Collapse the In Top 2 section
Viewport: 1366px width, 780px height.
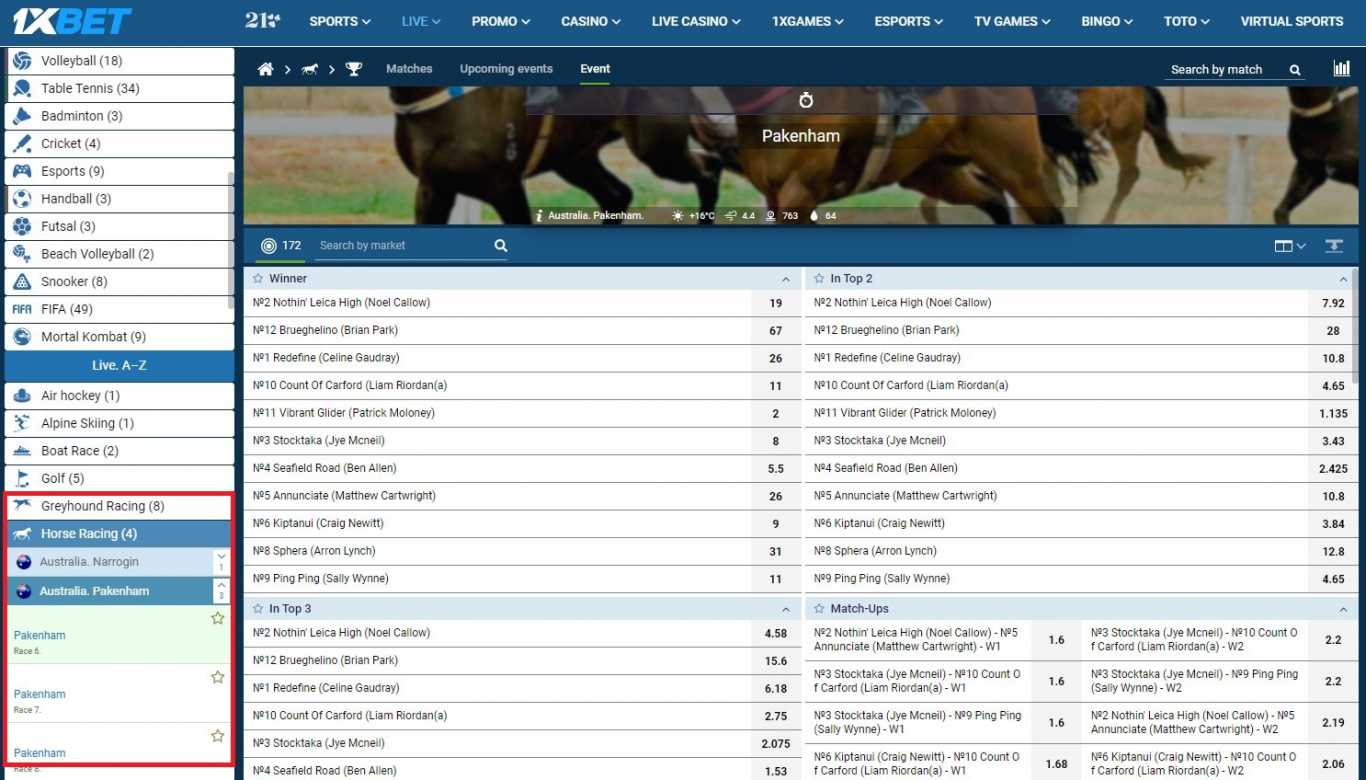pyautogui.click(x=1343, y=279)
